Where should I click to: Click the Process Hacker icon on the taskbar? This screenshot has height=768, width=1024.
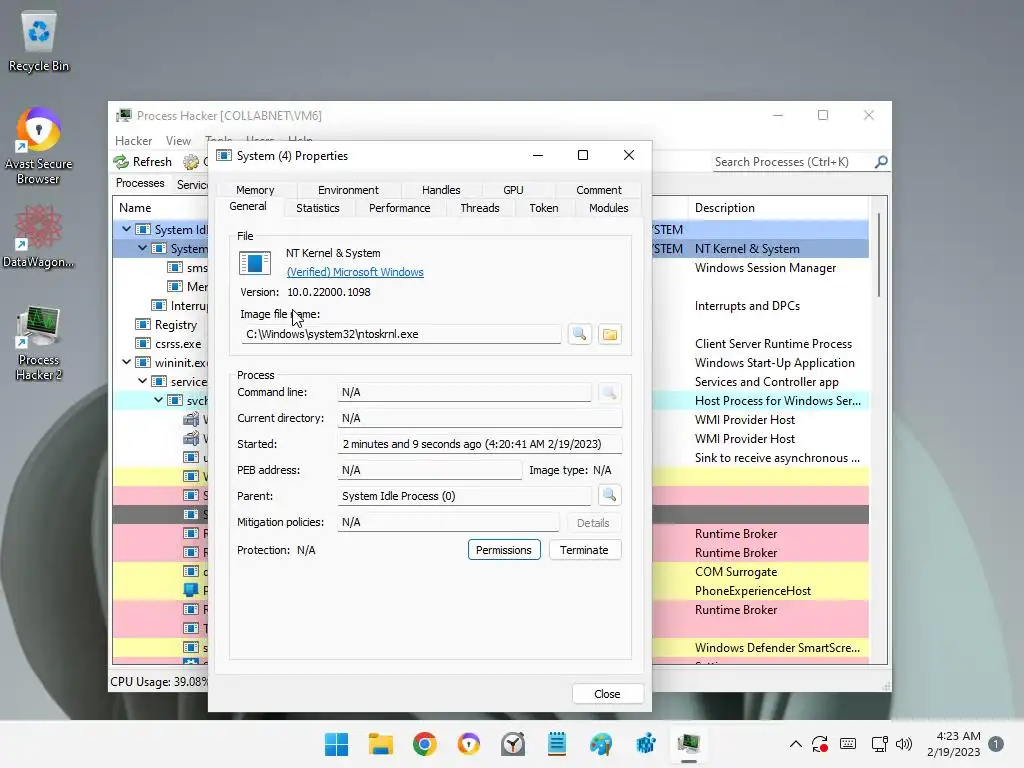coord(689,744)
